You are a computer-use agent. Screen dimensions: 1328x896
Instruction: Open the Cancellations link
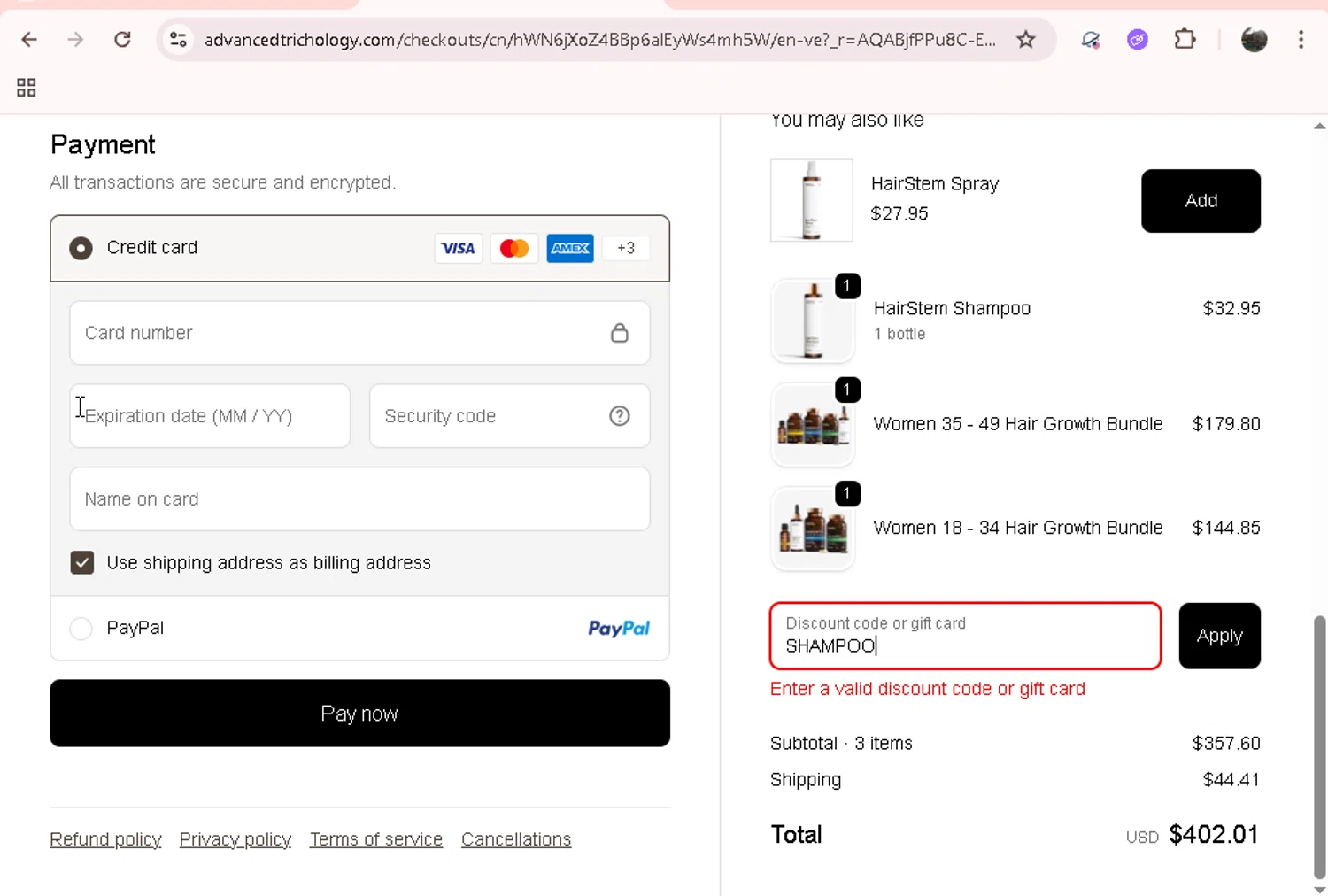coord(516,839)
